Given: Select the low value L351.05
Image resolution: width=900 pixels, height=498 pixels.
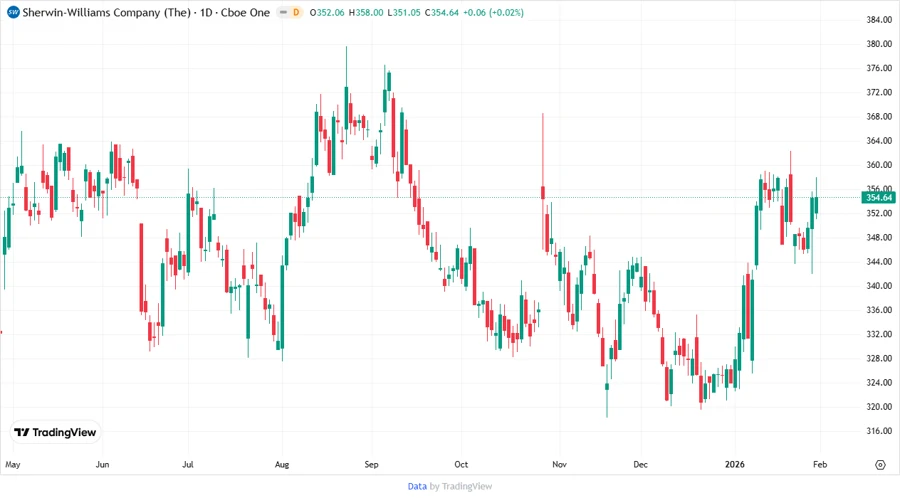Looking at the screenshot, I should click(x=404, y=12).
